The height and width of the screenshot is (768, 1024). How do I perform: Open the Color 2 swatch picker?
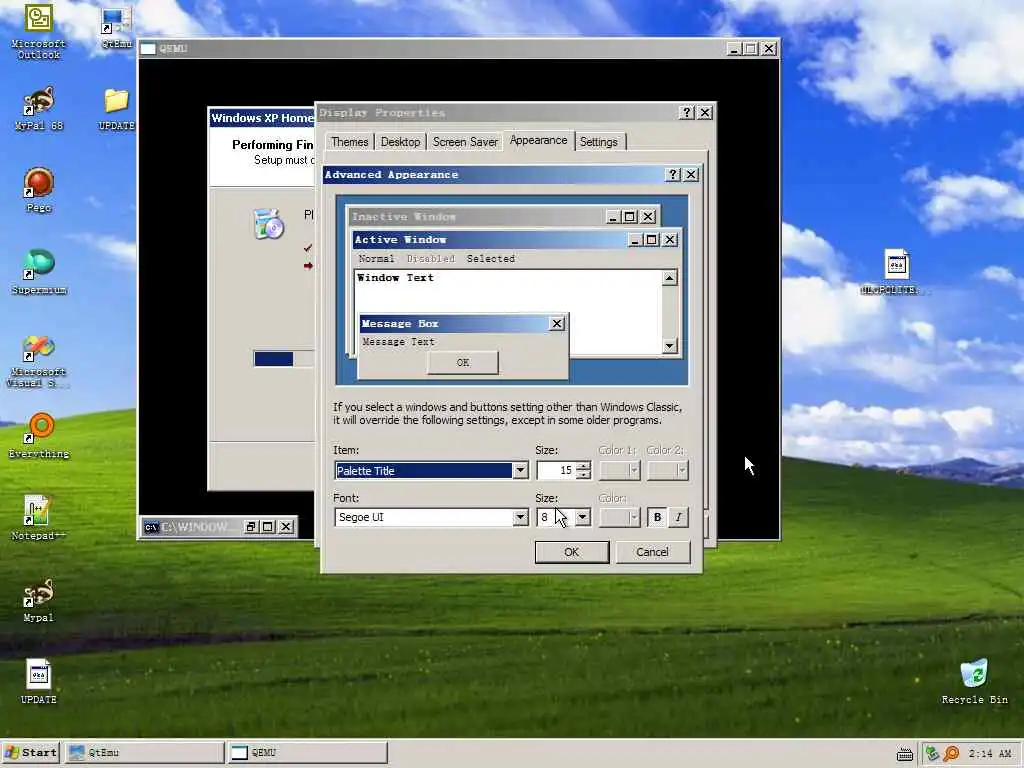667,470
